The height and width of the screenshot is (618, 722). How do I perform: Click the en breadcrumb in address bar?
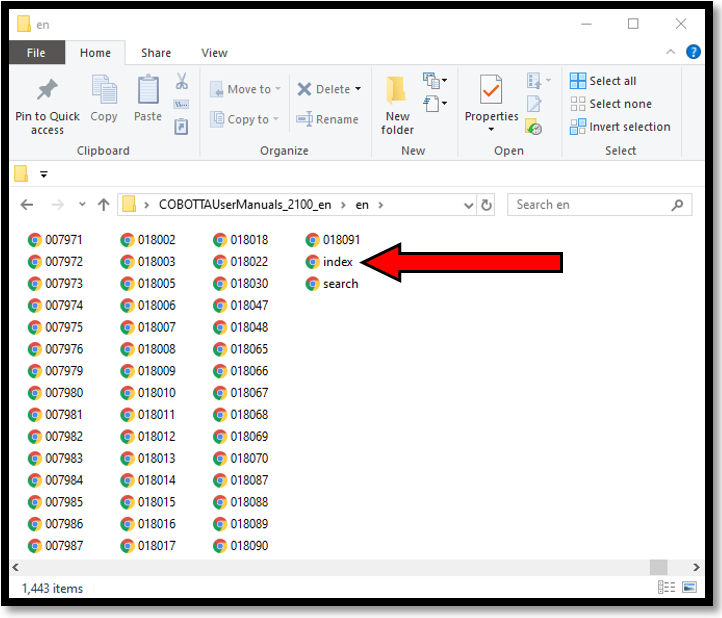[362, 205]
